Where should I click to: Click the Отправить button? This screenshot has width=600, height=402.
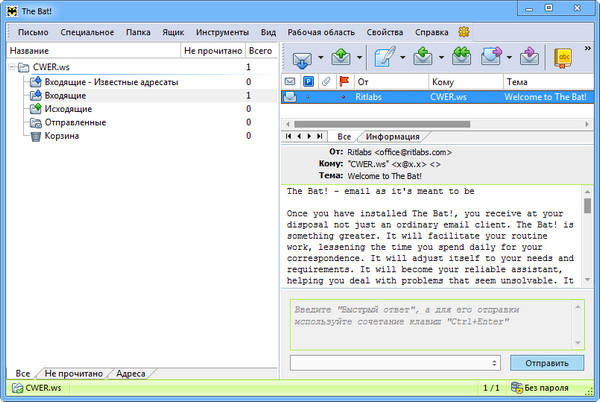(x=546, y=362)
